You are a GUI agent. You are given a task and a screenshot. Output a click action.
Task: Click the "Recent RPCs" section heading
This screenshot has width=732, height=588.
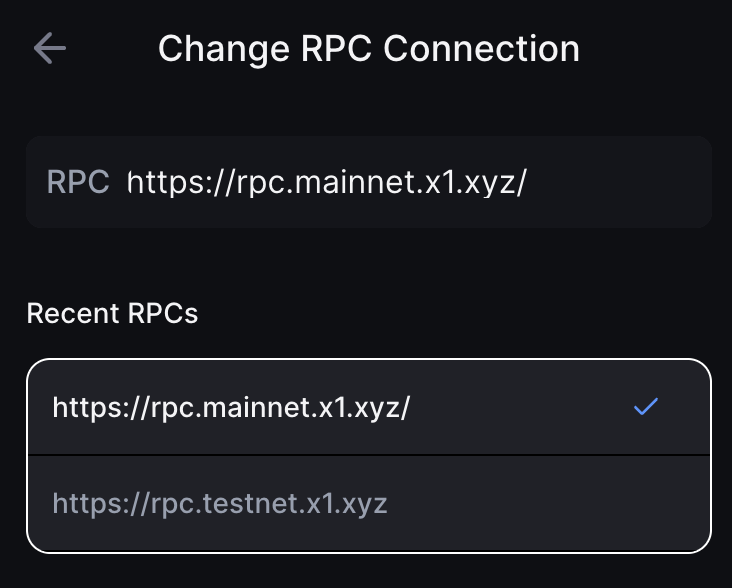(112, 313)
